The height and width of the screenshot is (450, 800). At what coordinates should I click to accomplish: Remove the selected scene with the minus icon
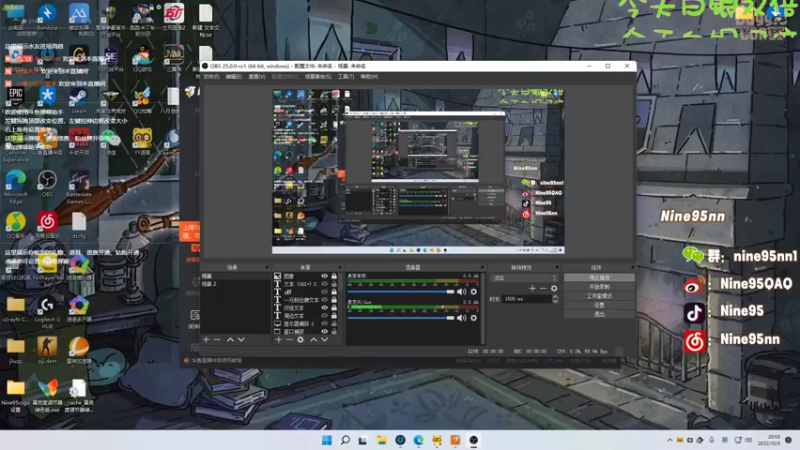pos(217,339)
